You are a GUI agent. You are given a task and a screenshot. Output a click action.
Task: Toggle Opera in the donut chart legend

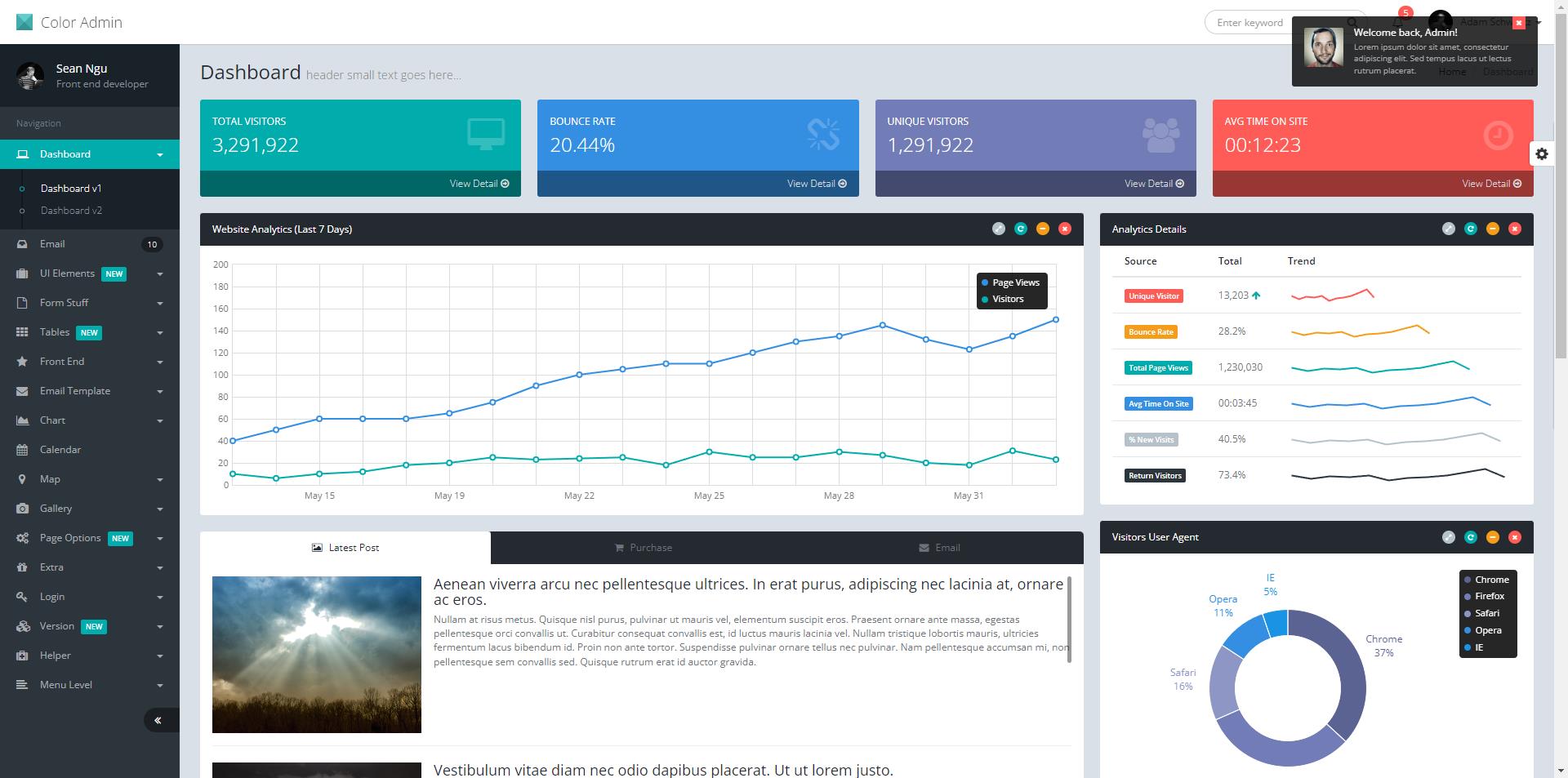pos(1482,630)
